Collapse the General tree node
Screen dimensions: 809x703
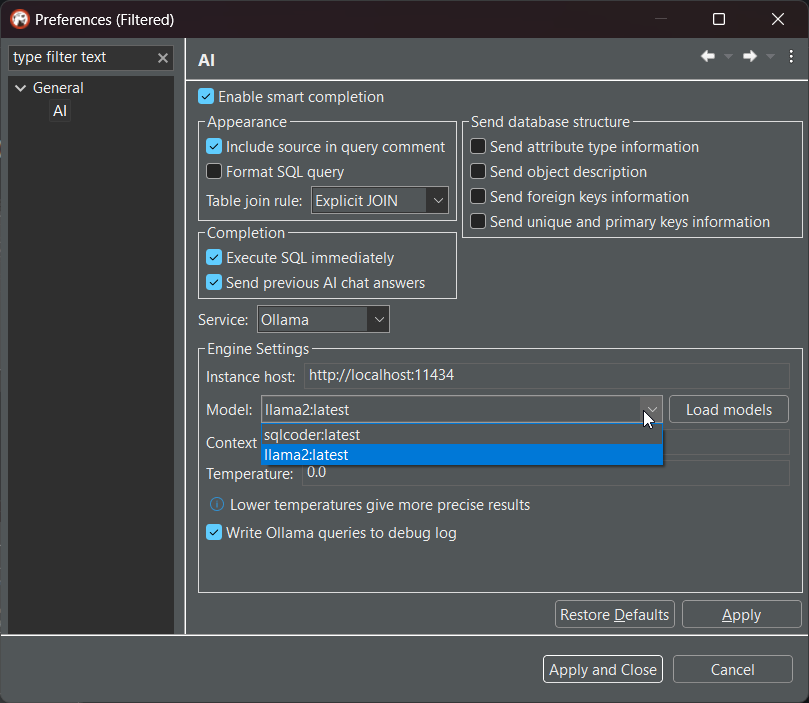pos(20,88)
